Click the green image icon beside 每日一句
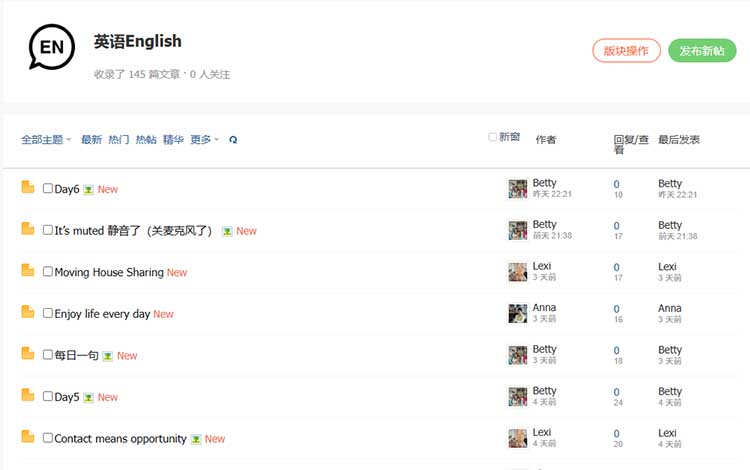The height and width of the screenshot is (470, 750). (x=107, y=356)
